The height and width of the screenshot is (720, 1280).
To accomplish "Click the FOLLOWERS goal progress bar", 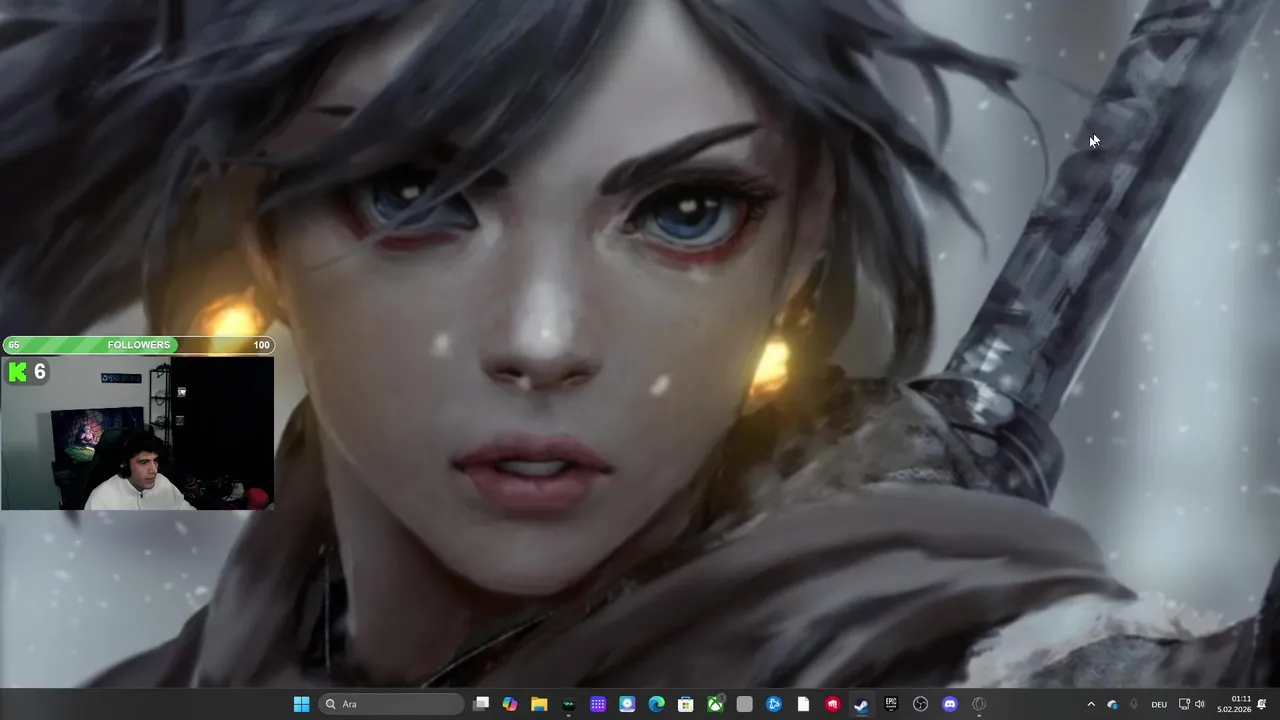I will 138,345.
